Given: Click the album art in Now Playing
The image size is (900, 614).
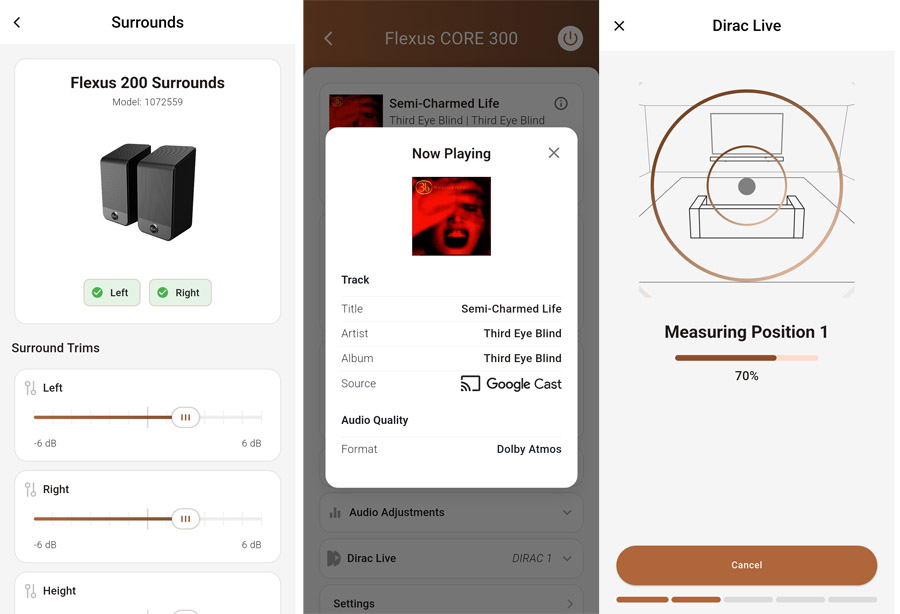Looking at the screenshot, I should click(x=451, y=216).
